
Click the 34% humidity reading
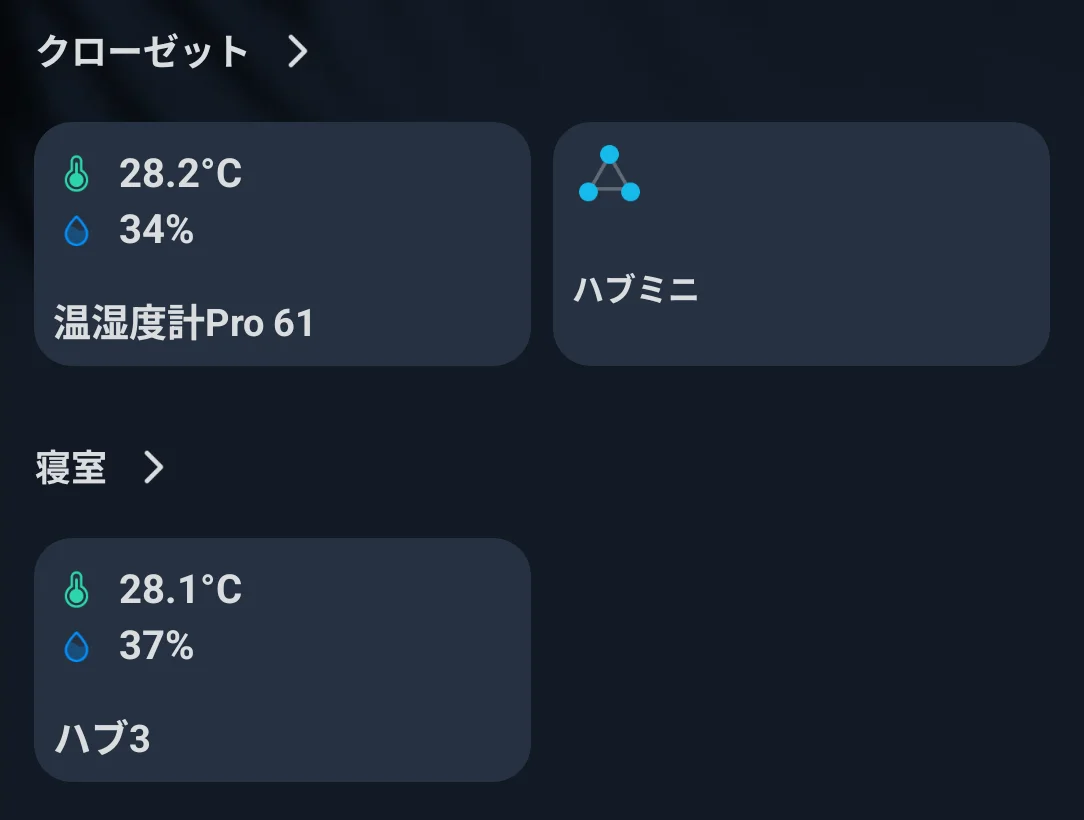click(156, 231)
